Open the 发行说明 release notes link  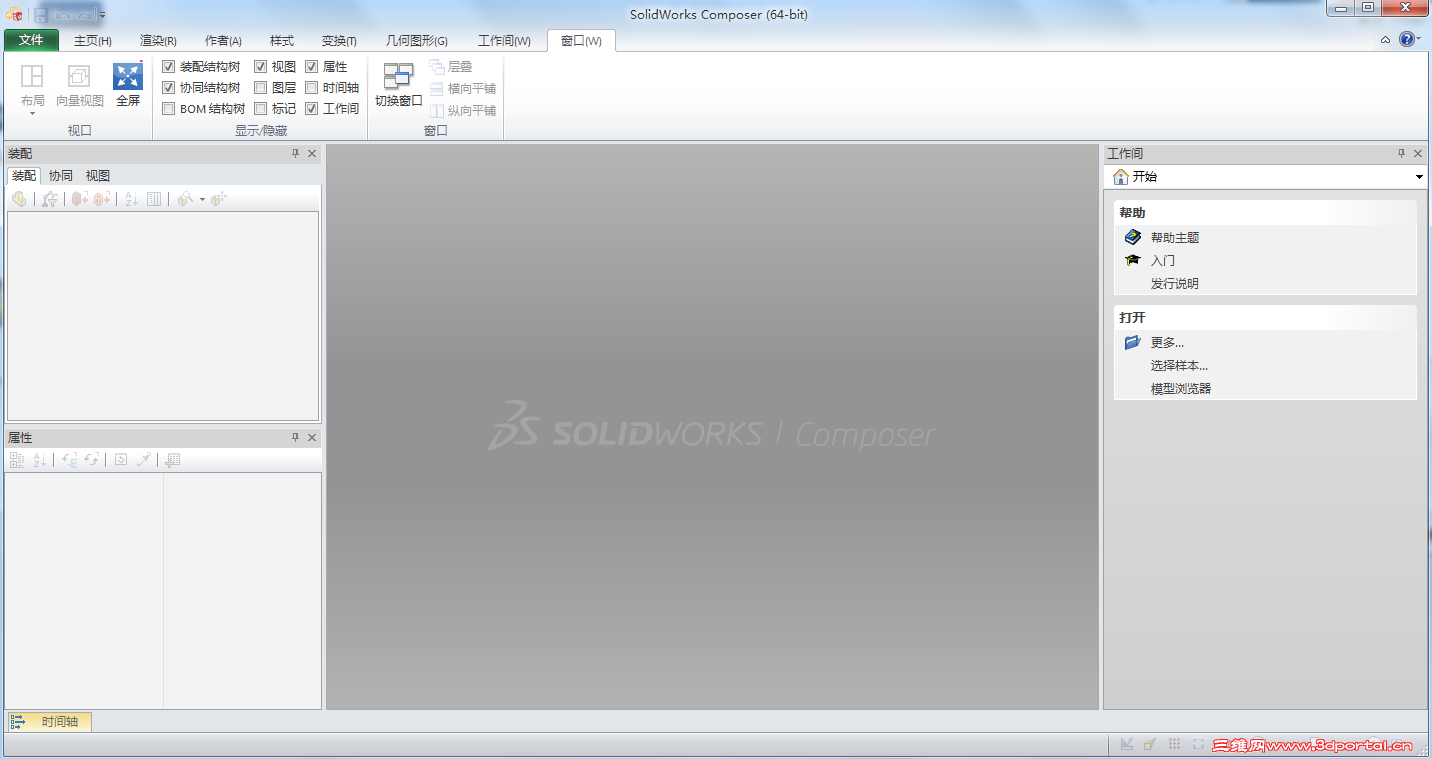[x=1174, y=284]
